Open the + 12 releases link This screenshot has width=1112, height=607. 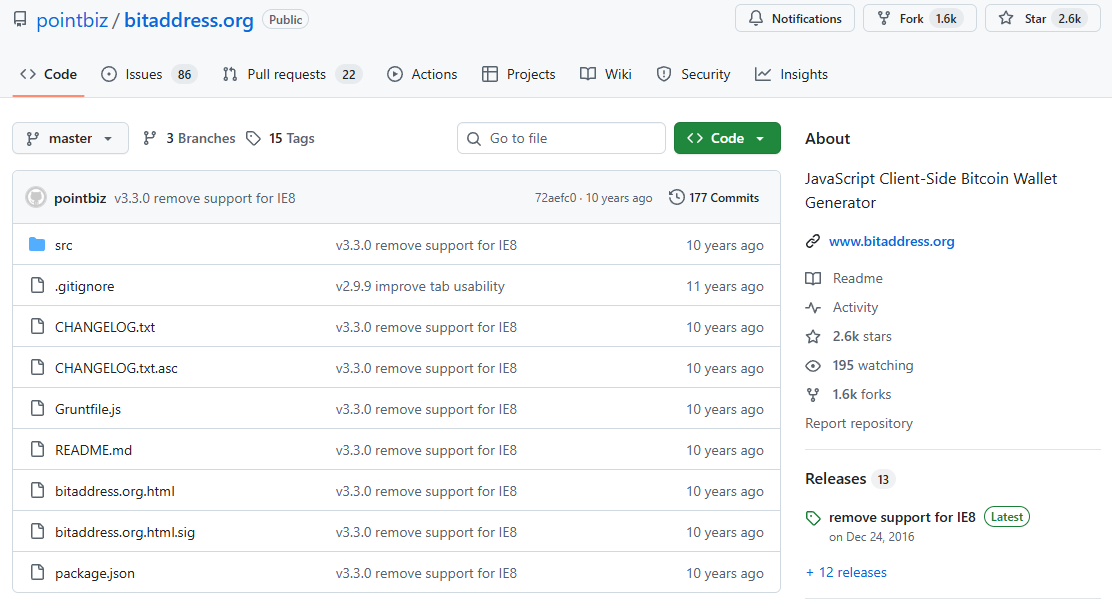[x=846, y=572]
